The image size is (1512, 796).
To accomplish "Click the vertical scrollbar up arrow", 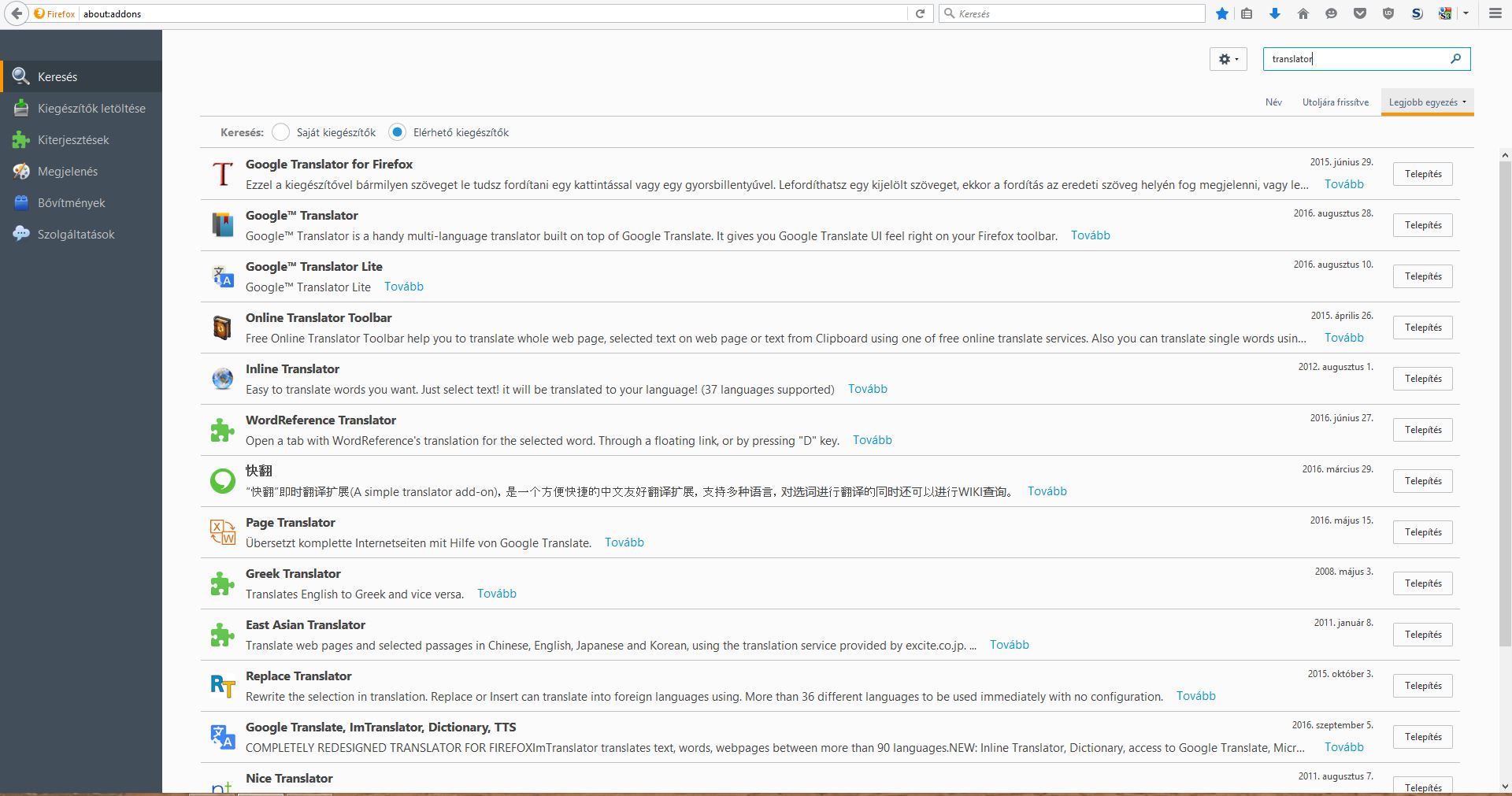I will pyautogui.click(x=1505, y=155).
